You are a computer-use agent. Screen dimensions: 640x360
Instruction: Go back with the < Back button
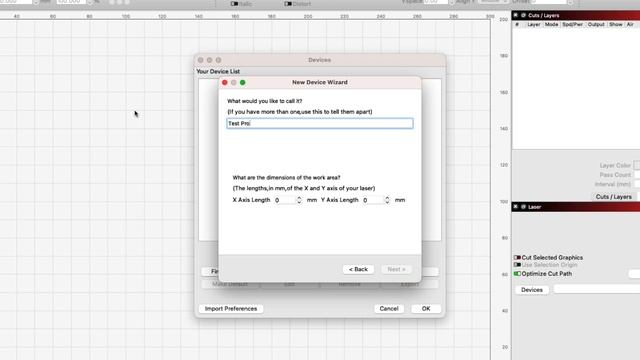pos(358,269)
